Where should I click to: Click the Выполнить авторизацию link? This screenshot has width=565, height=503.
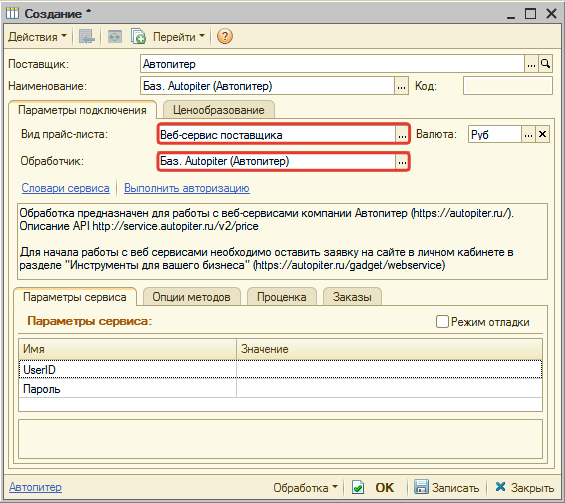[187, 188]
